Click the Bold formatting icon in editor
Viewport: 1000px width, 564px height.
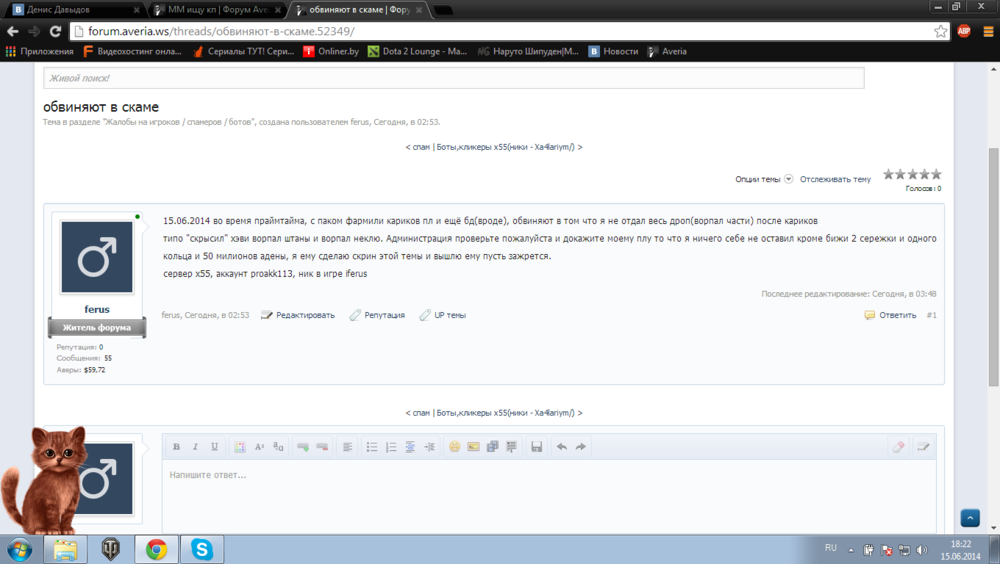pyautogui.click(x=177, y=447)
